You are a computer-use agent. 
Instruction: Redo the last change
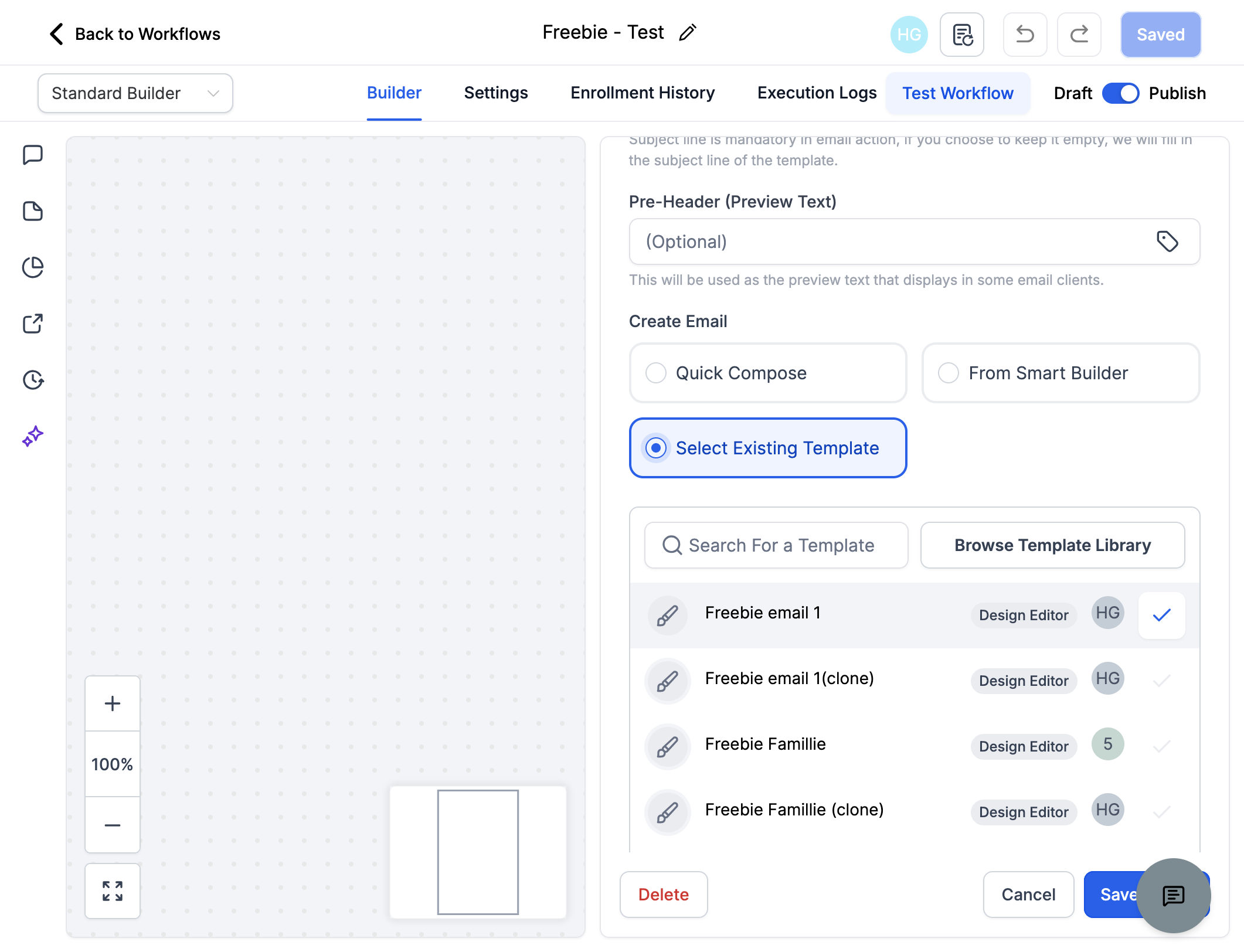click(1079, 35)
